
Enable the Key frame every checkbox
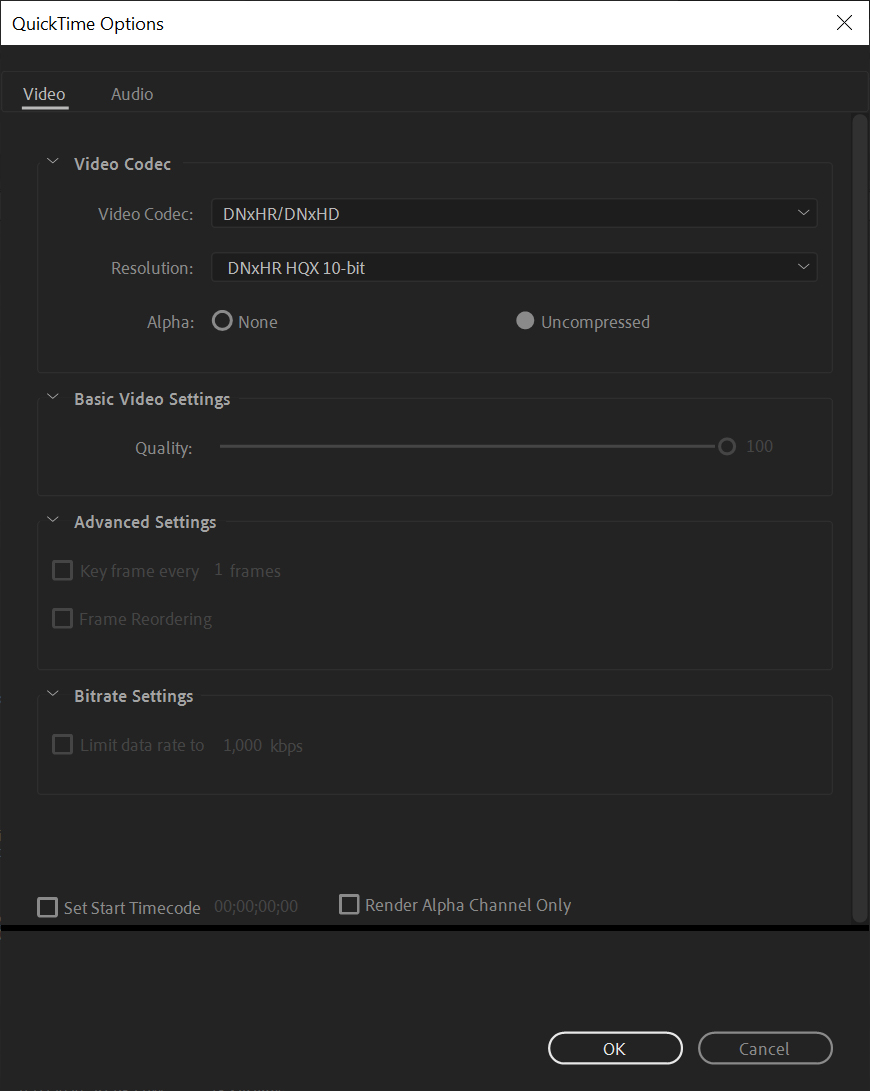(62, 570)
